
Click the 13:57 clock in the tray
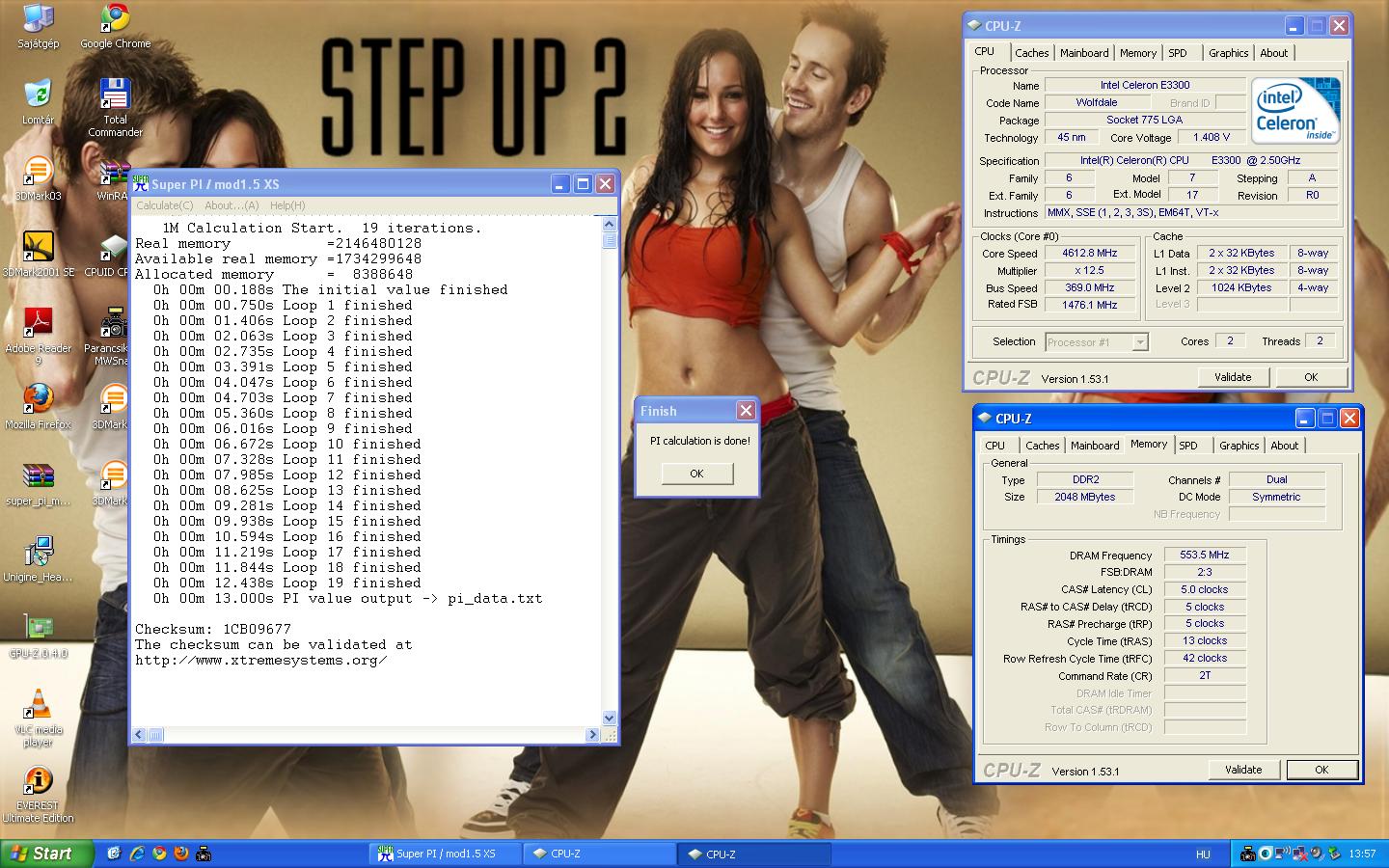click(1362, 854)
